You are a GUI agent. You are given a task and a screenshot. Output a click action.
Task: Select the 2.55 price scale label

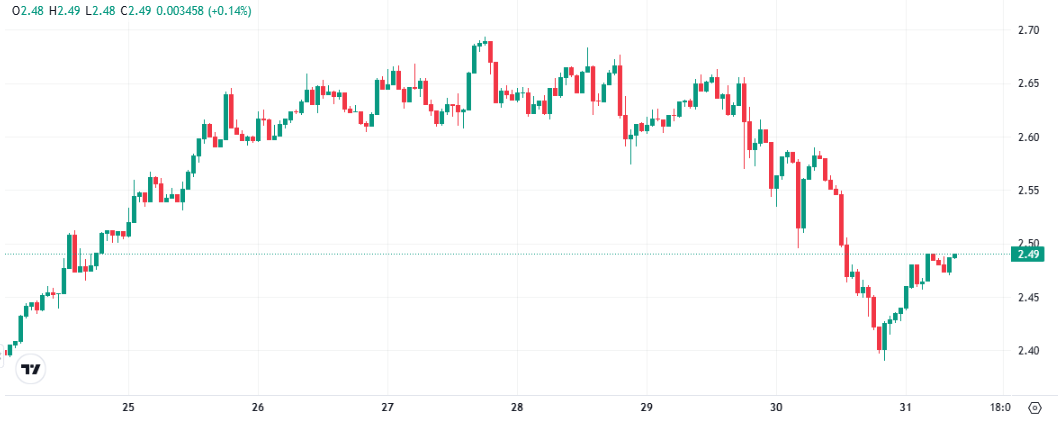click(x=1029, y=191)
